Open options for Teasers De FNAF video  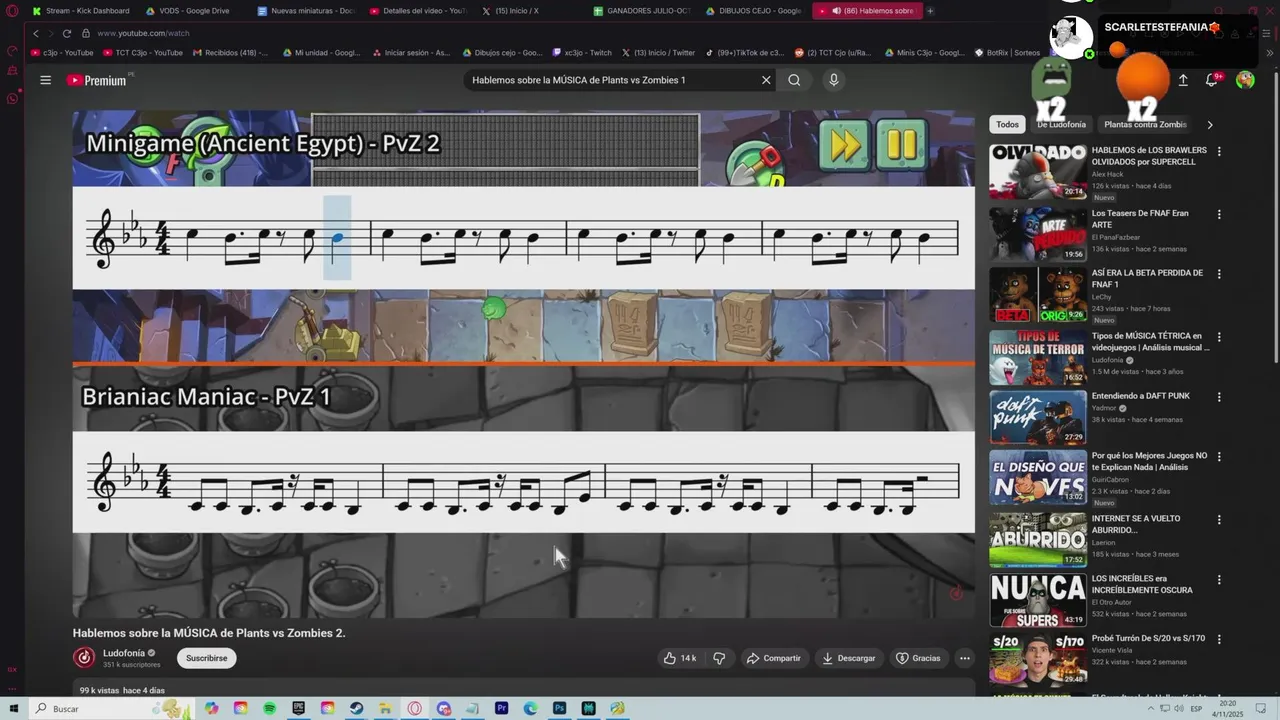[x=1219, y=214]
